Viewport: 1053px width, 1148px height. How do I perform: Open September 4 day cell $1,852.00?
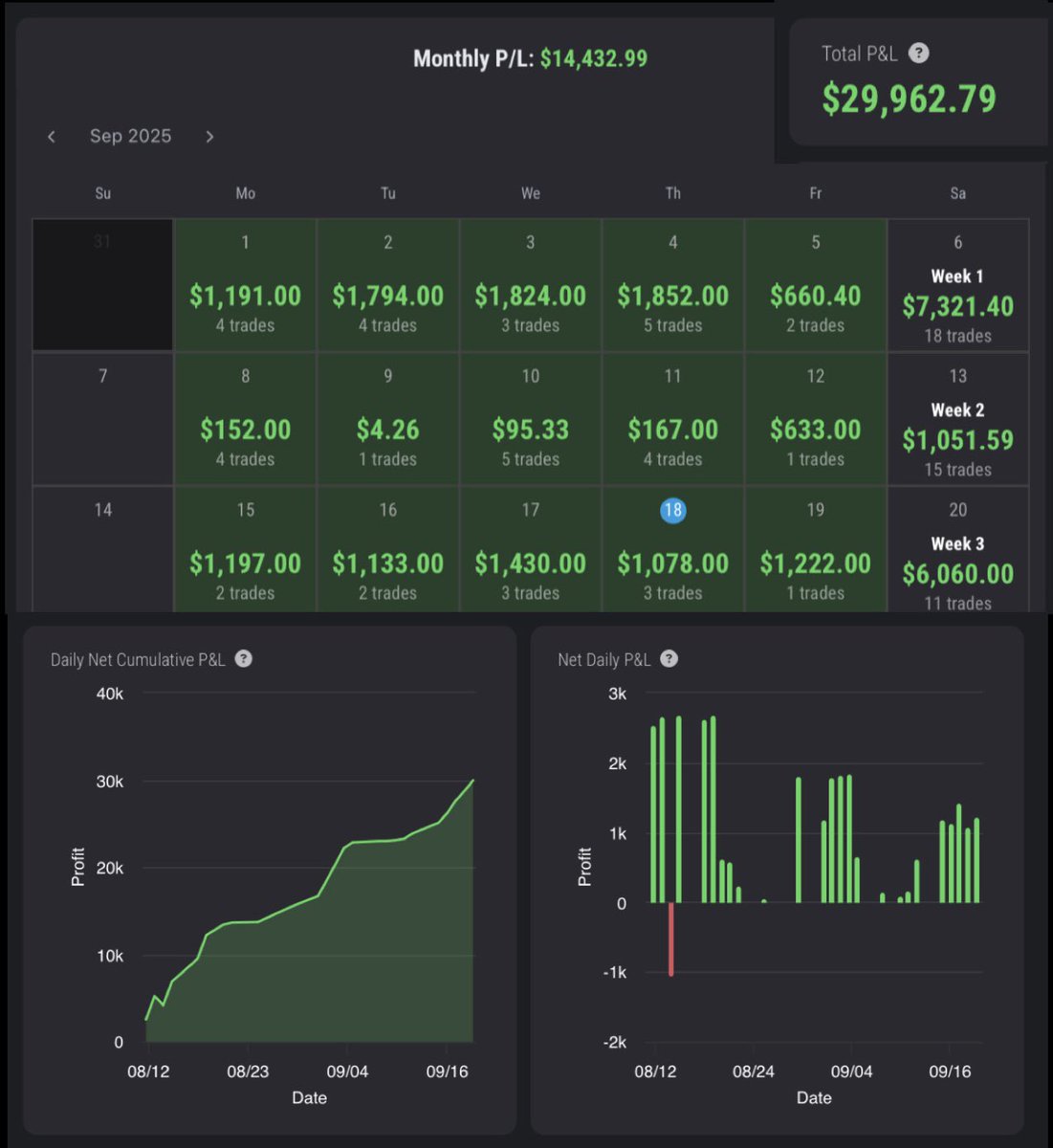(x=673, y=284)
